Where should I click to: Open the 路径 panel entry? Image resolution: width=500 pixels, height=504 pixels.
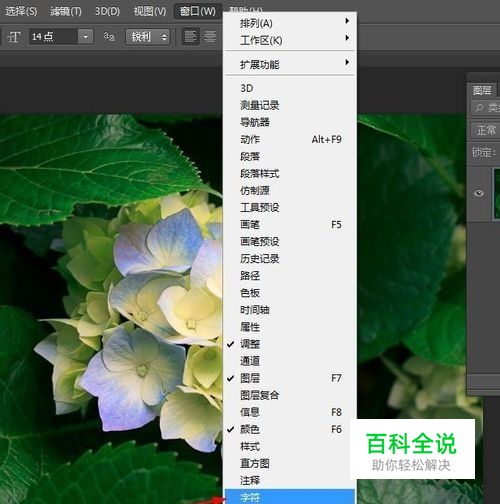click(x=290, y=276)
